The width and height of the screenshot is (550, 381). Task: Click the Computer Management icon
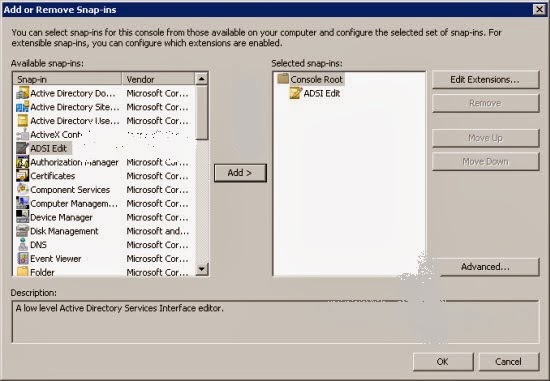(x=23, y=203)
